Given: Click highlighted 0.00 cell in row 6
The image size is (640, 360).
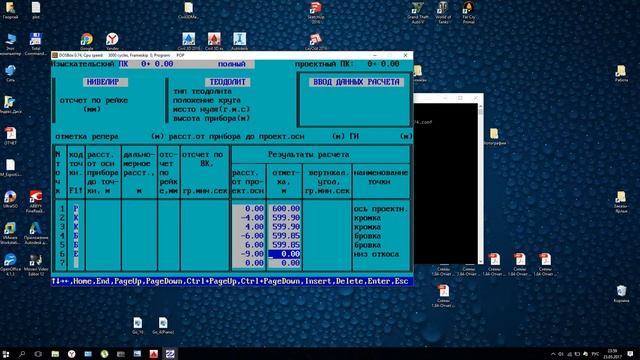Looking at the screenshot, I should coord(284,254).
